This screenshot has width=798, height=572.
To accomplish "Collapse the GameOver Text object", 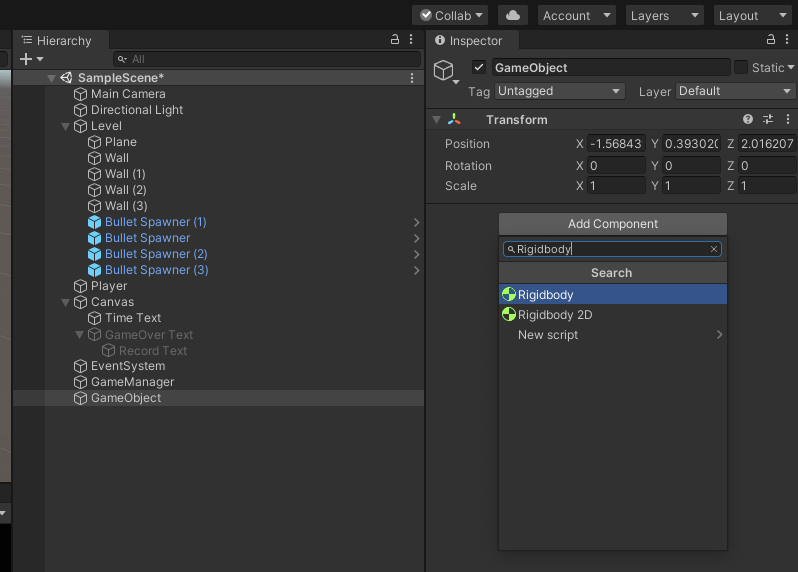I will click(79, 334).
